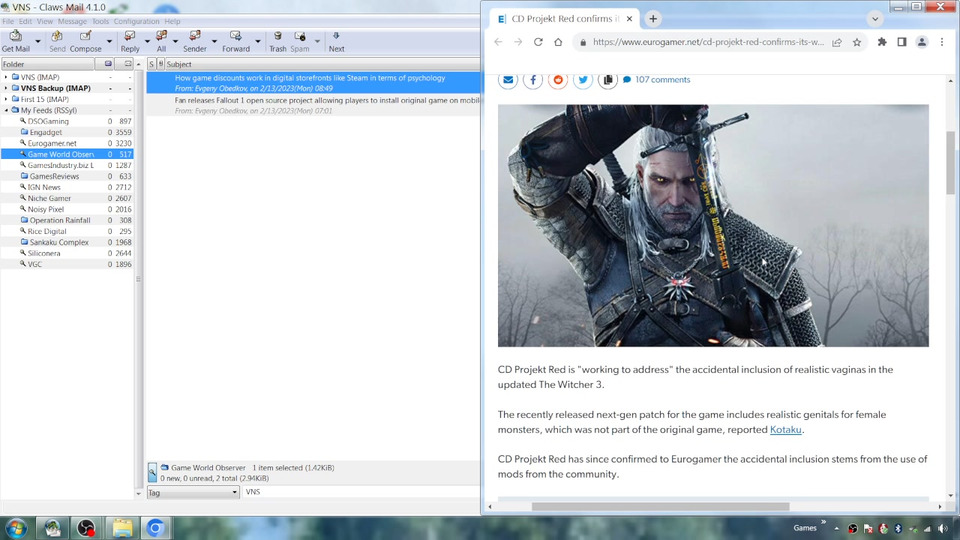Click the eurogamer.net address bar
Viewport: 960px width, 540px height.
(708, 42)
